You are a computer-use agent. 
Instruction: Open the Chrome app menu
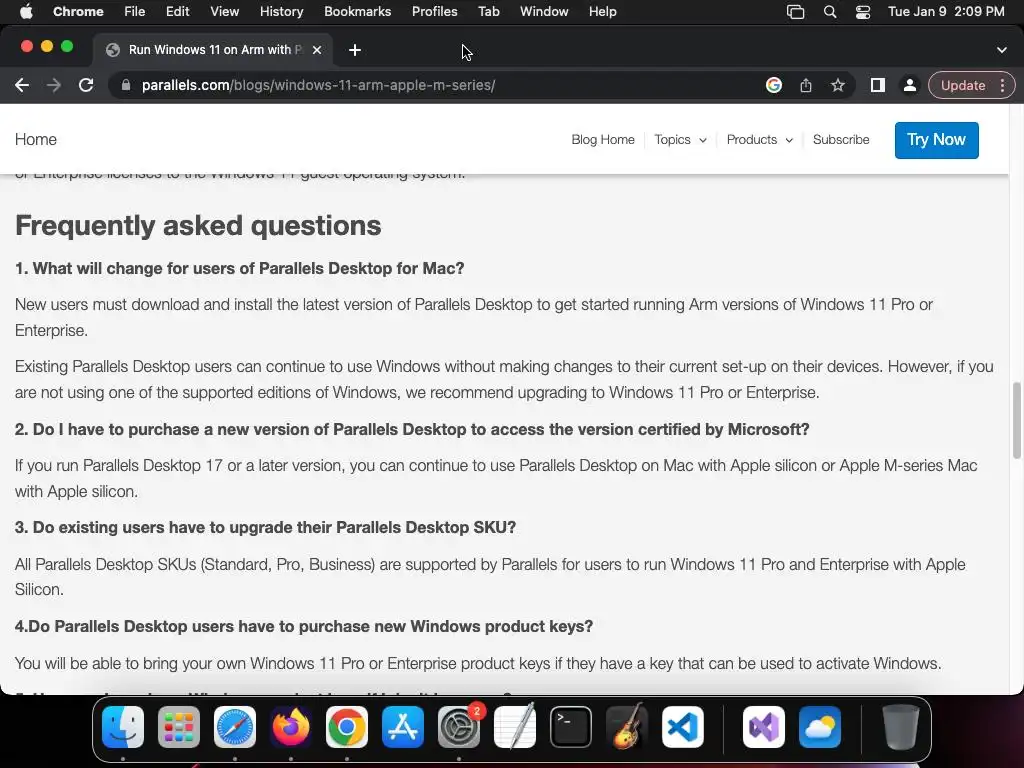78,12
